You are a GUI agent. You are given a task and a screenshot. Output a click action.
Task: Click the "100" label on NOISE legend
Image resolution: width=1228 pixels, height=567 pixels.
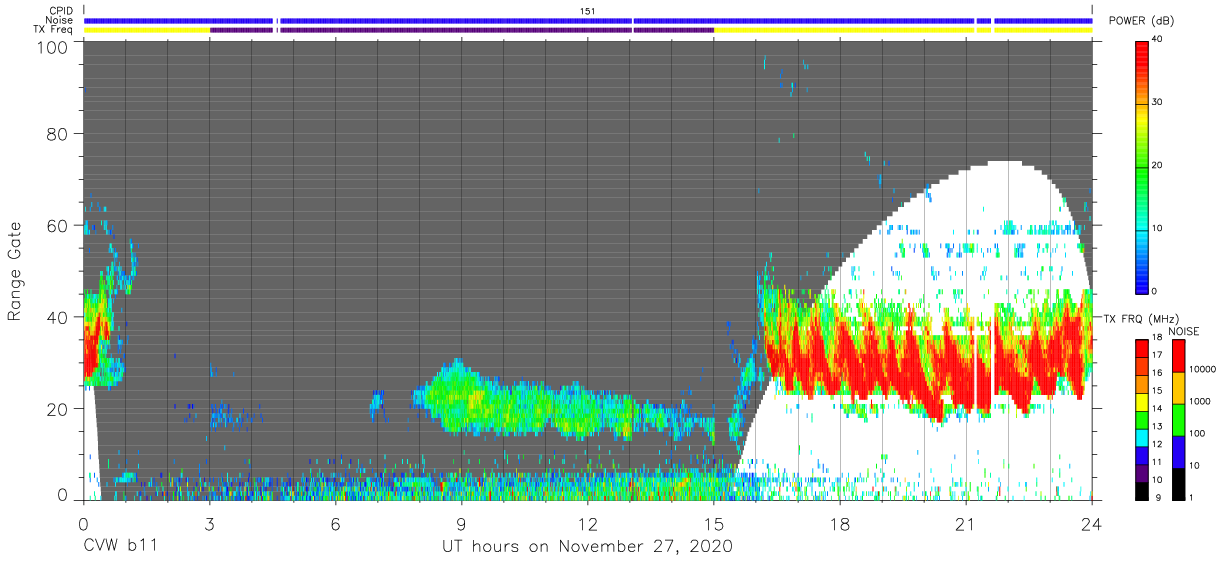(x=1195, y=433)
